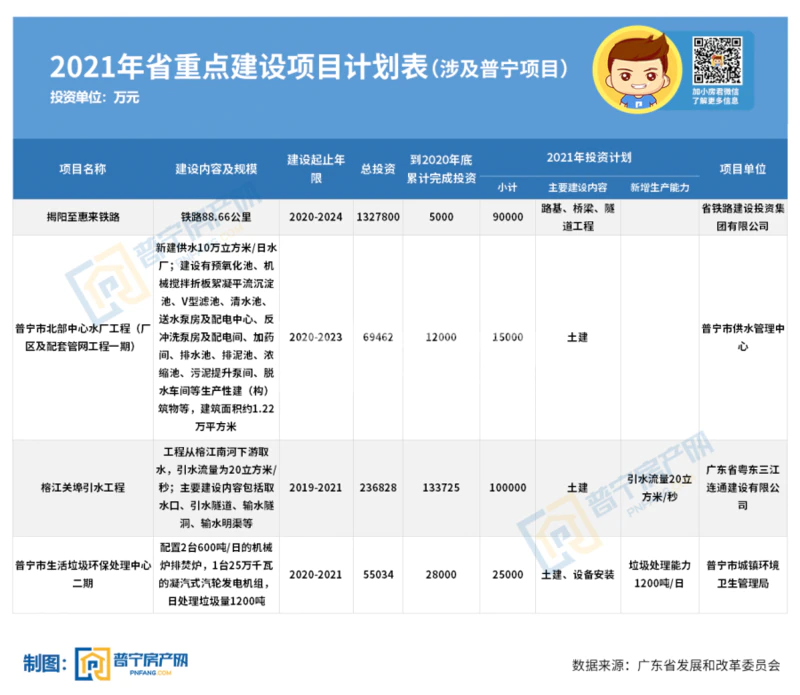Image resolution: width=800 pixels, height=695 pixels.
Task: Click the 2021年投资计划 header group
Action: click(589, 158)
